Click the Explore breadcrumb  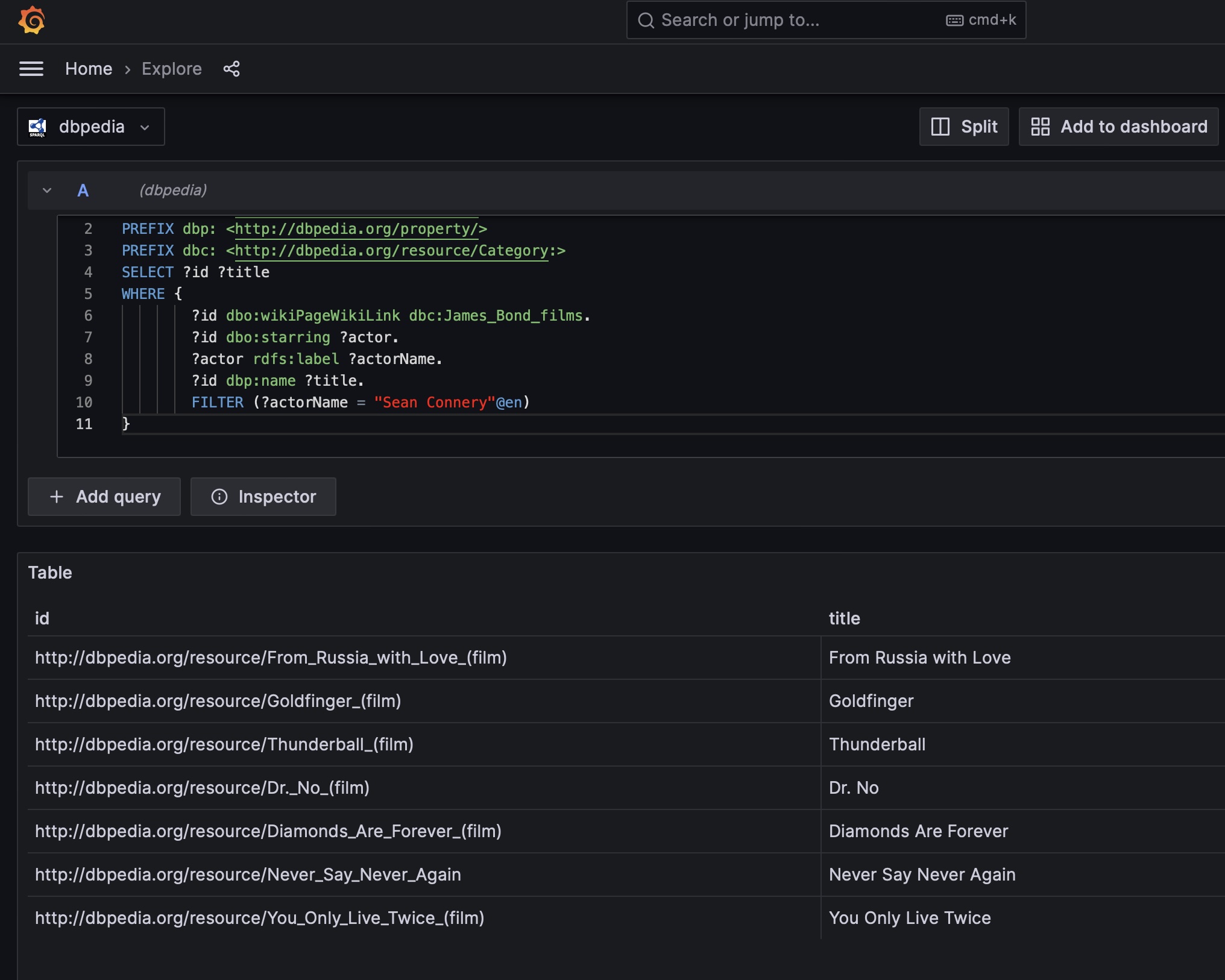click(172, 69)
